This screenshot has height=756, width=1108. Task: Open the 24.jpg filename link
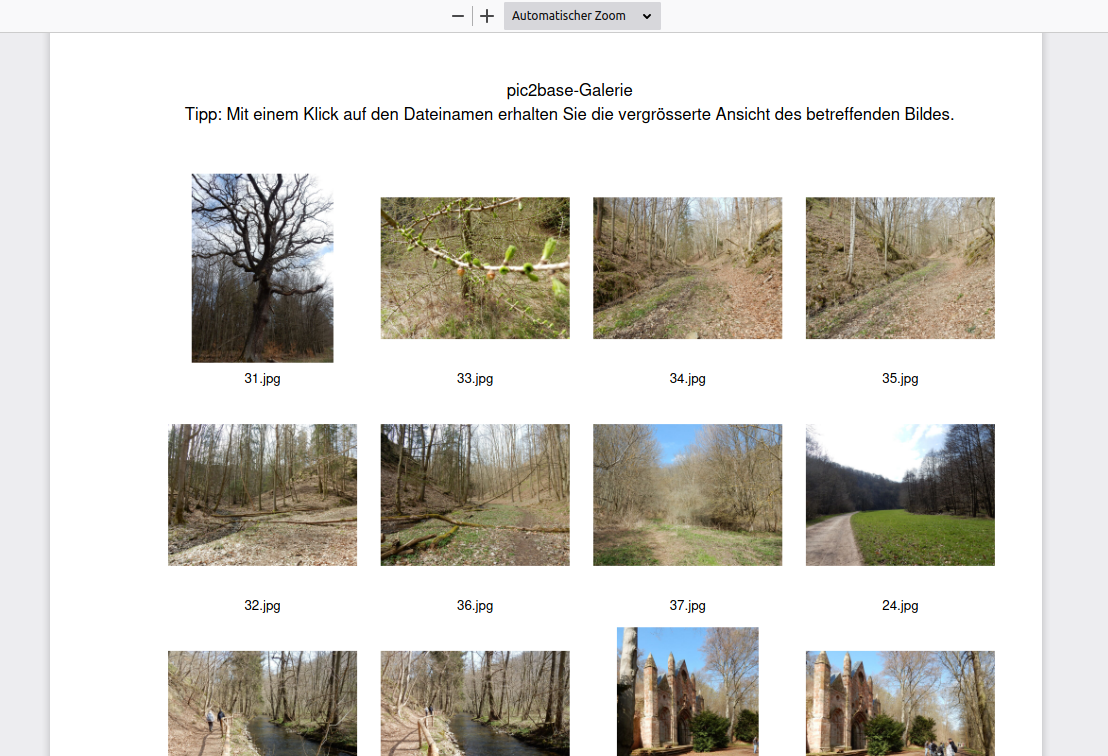click(900, 606)
